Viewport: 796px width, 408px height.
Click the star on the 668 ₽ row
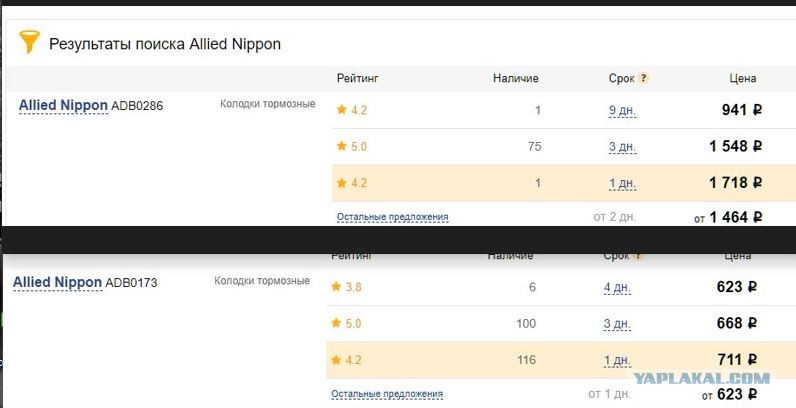tap(336, 323)
